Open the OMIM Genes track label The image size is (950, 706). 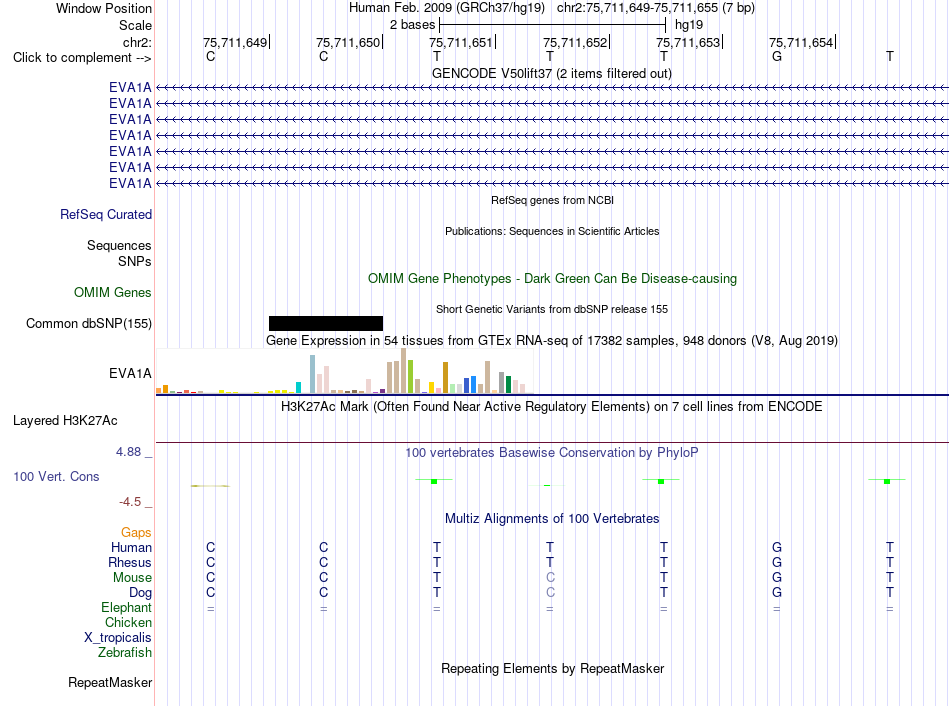click(x=113, y=293)
